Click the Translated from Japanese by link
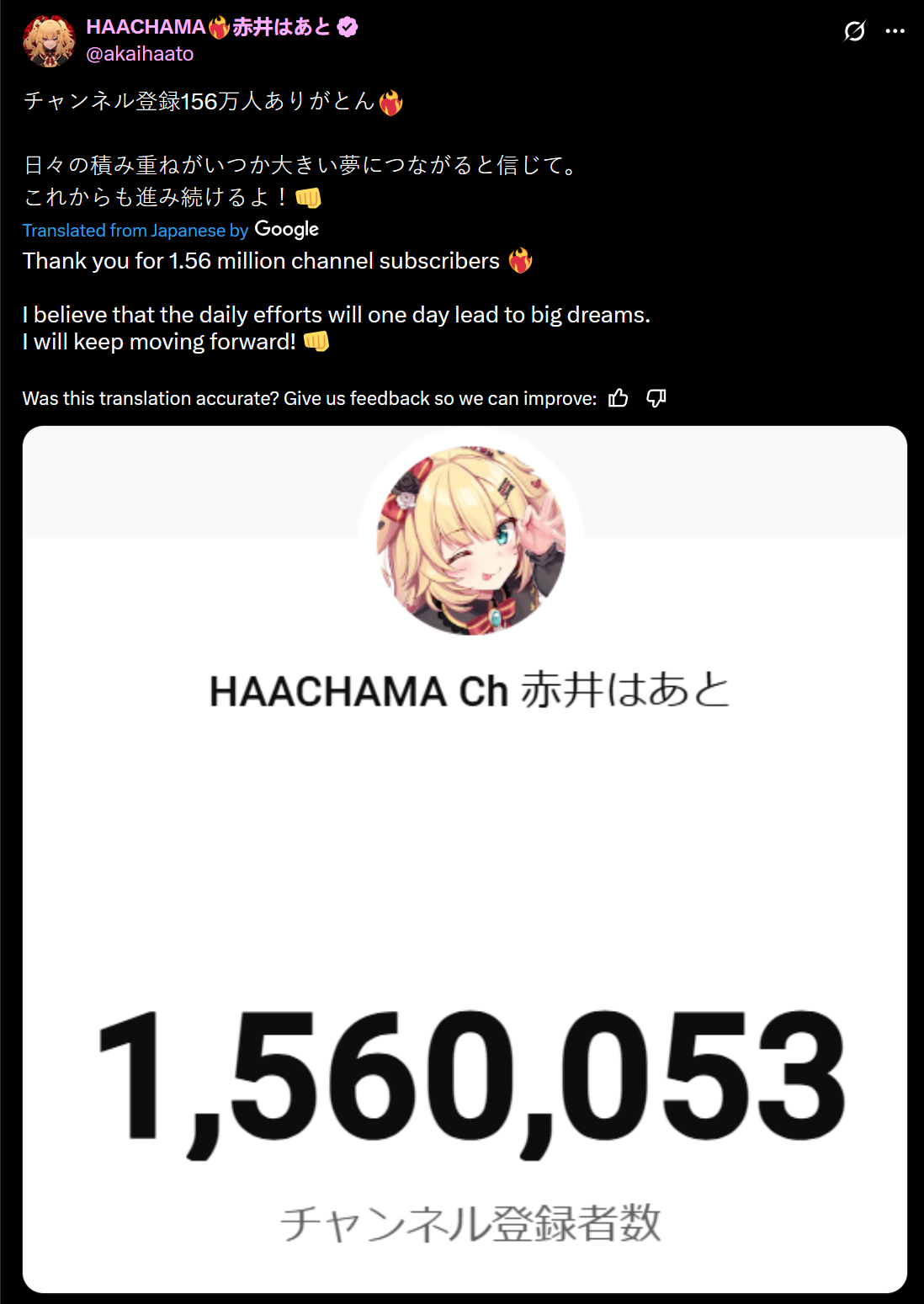Viewport: 924px width, 1304px height. (x=135, y=231)
